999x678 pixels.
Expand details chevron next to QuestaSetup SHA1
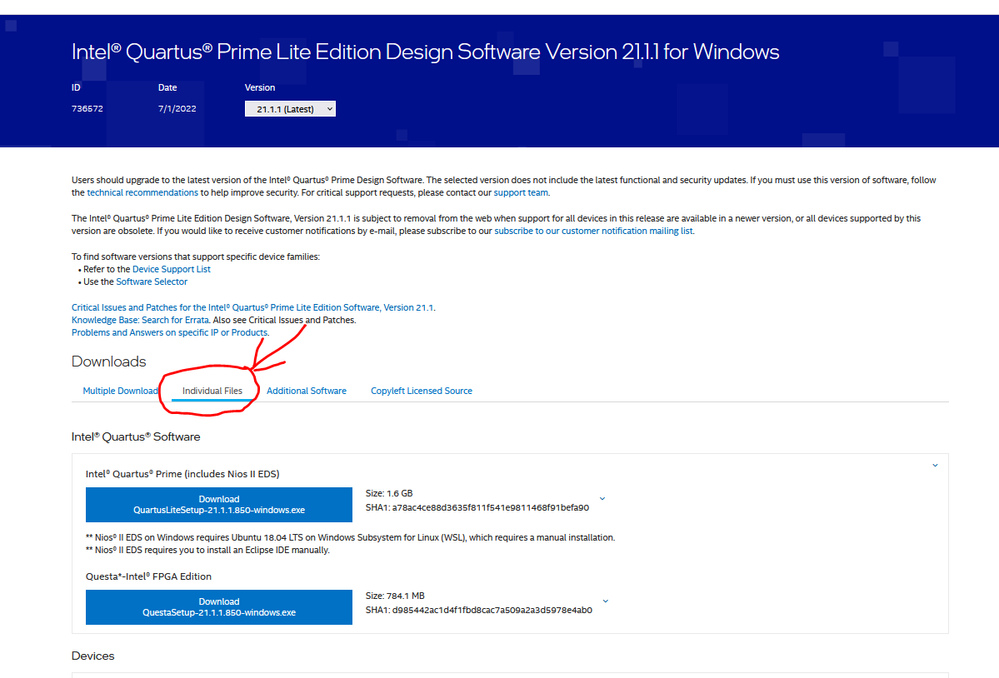point(605,601)
